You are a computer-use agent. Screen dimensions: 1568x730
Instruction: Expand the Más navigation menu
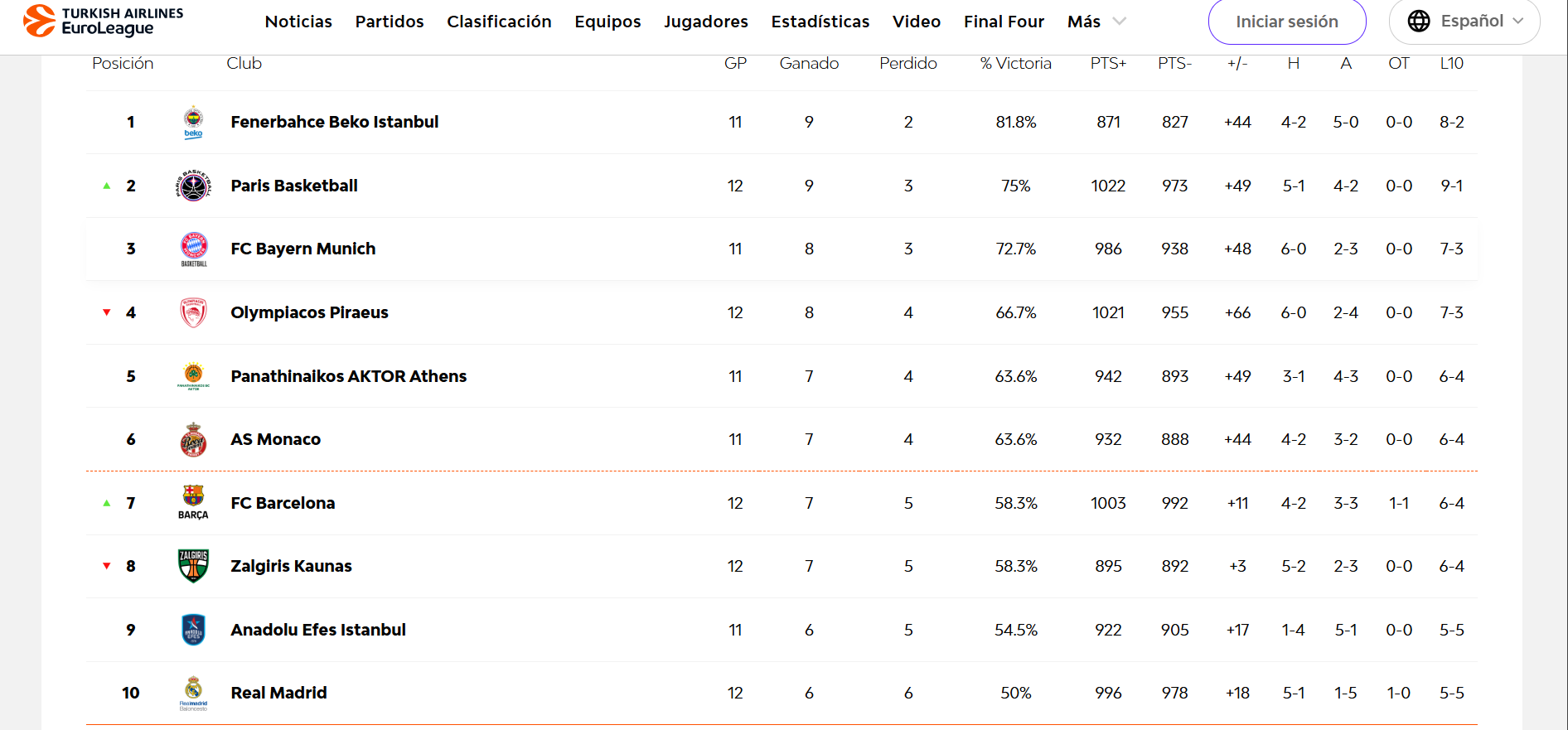click(1096, 22)
